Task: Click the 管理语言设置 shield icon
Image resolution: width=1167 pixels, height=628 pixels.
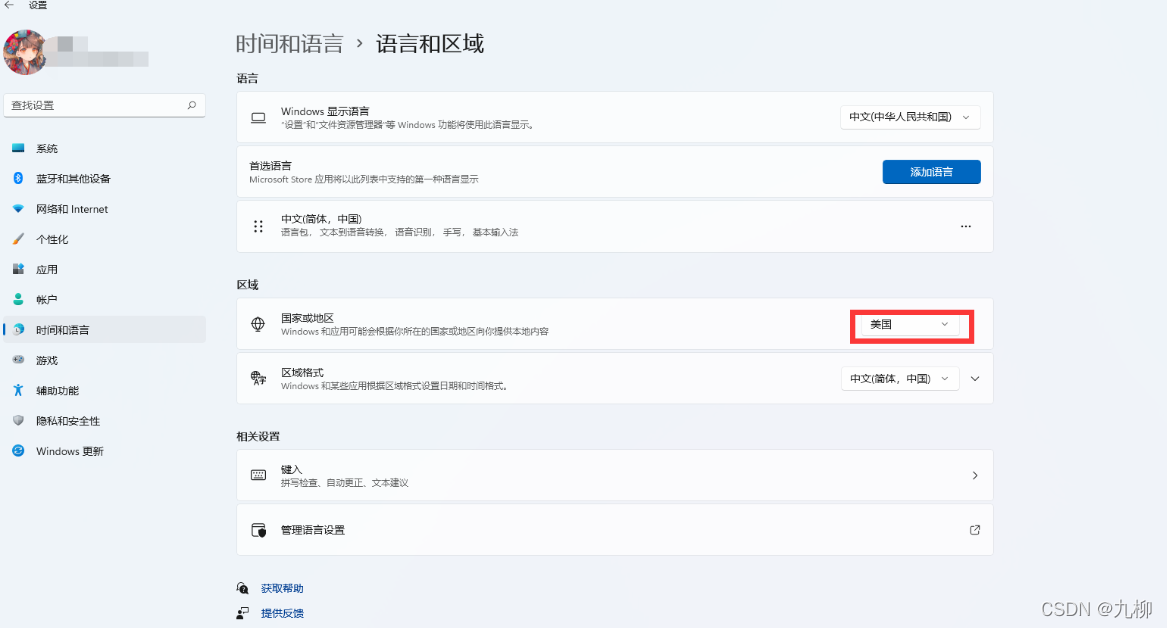Action: (x=258, y=530)
